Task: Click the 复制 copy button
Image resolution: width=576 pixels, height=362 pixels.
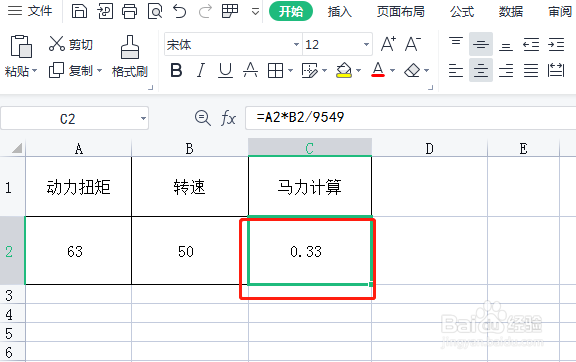Action: coord(71,70)
